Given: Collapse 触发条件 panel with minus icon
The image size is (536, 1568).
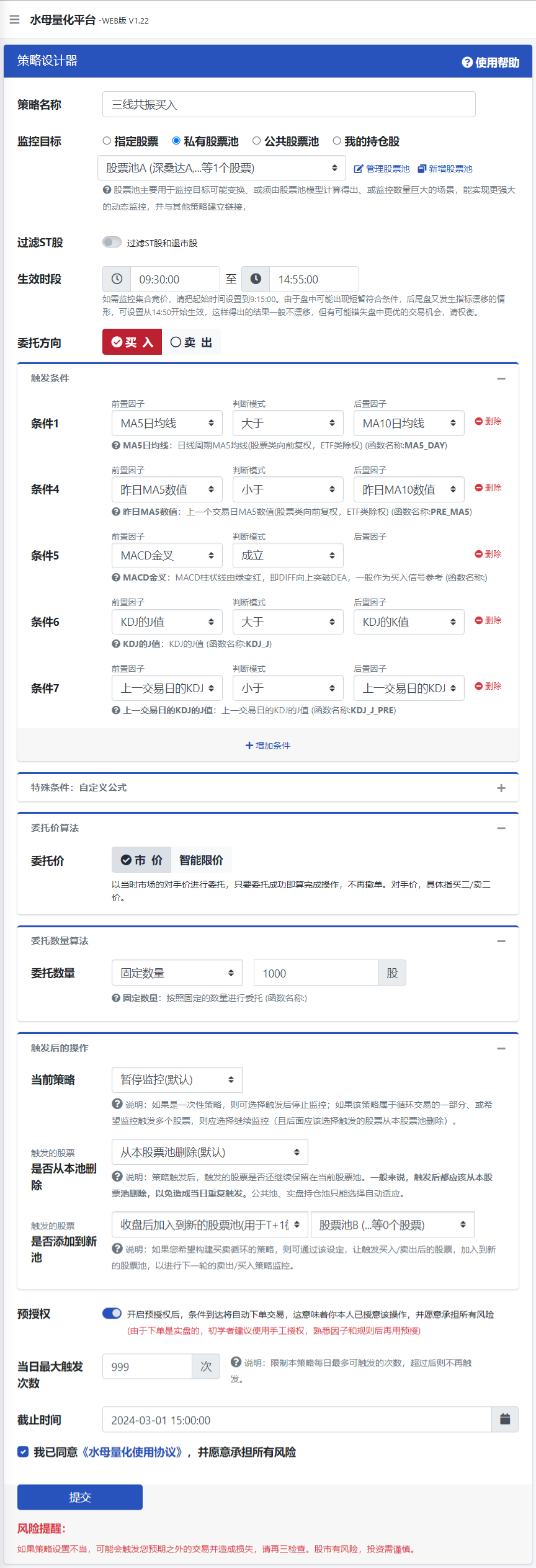Looking at the screenshot, I should [x=501, y=378].
